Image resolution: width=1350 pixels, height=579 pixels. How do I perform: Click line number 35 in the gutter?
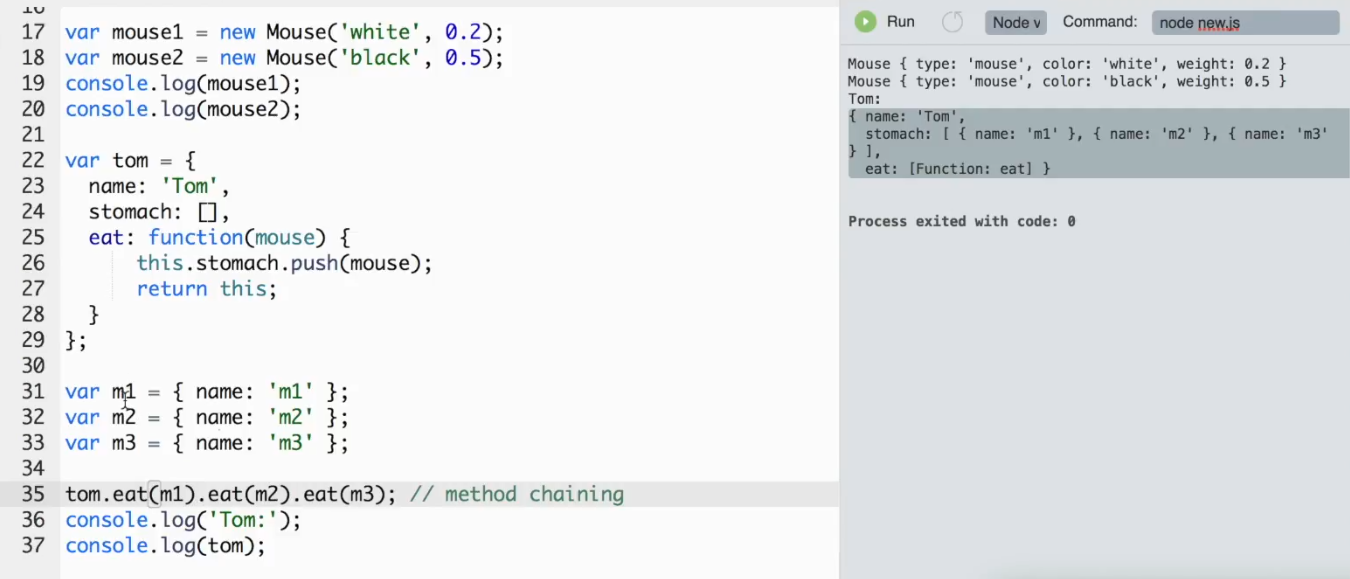[33, 494]
